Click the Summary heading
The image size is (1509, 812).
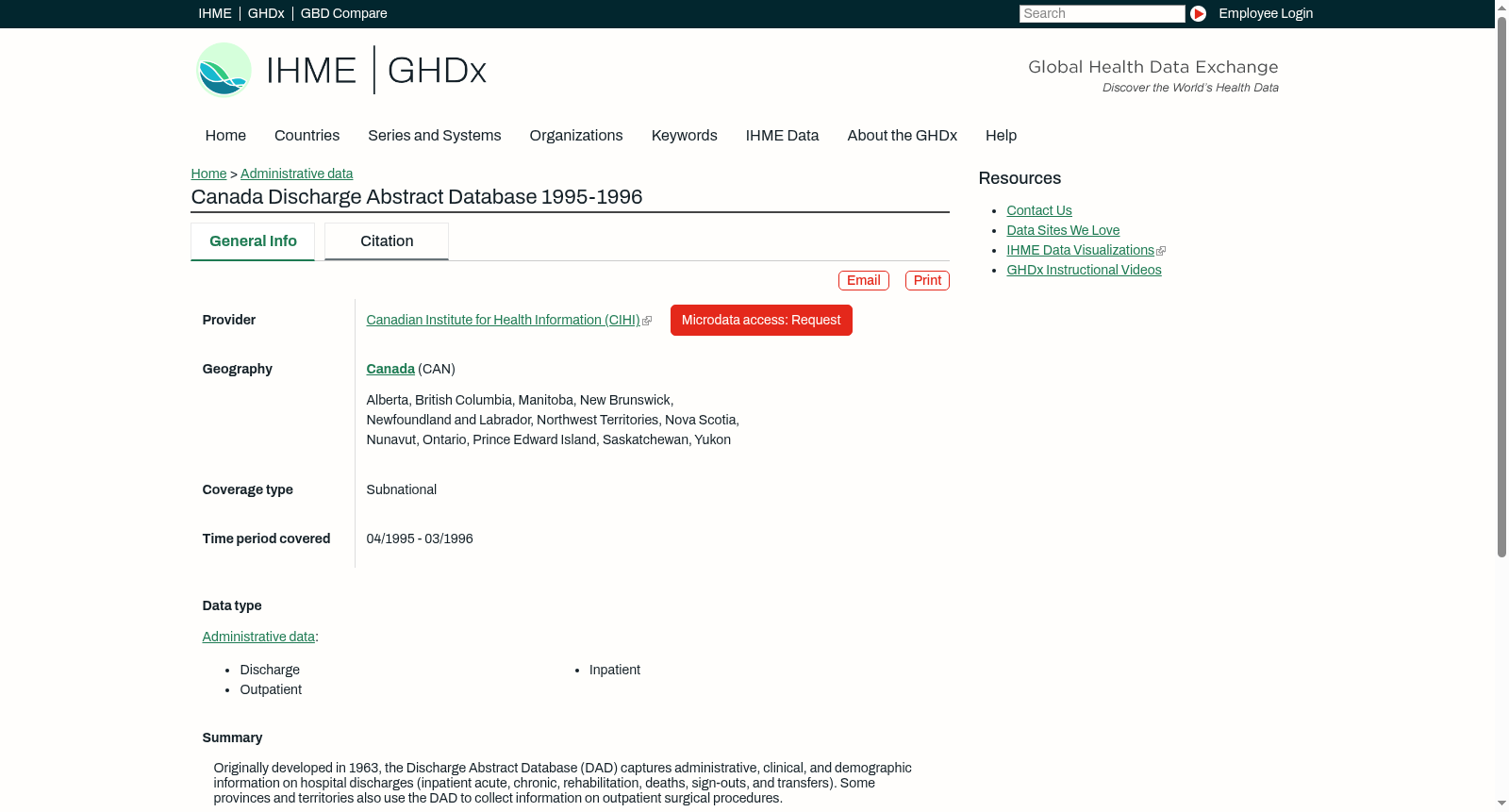click(232, 738)
